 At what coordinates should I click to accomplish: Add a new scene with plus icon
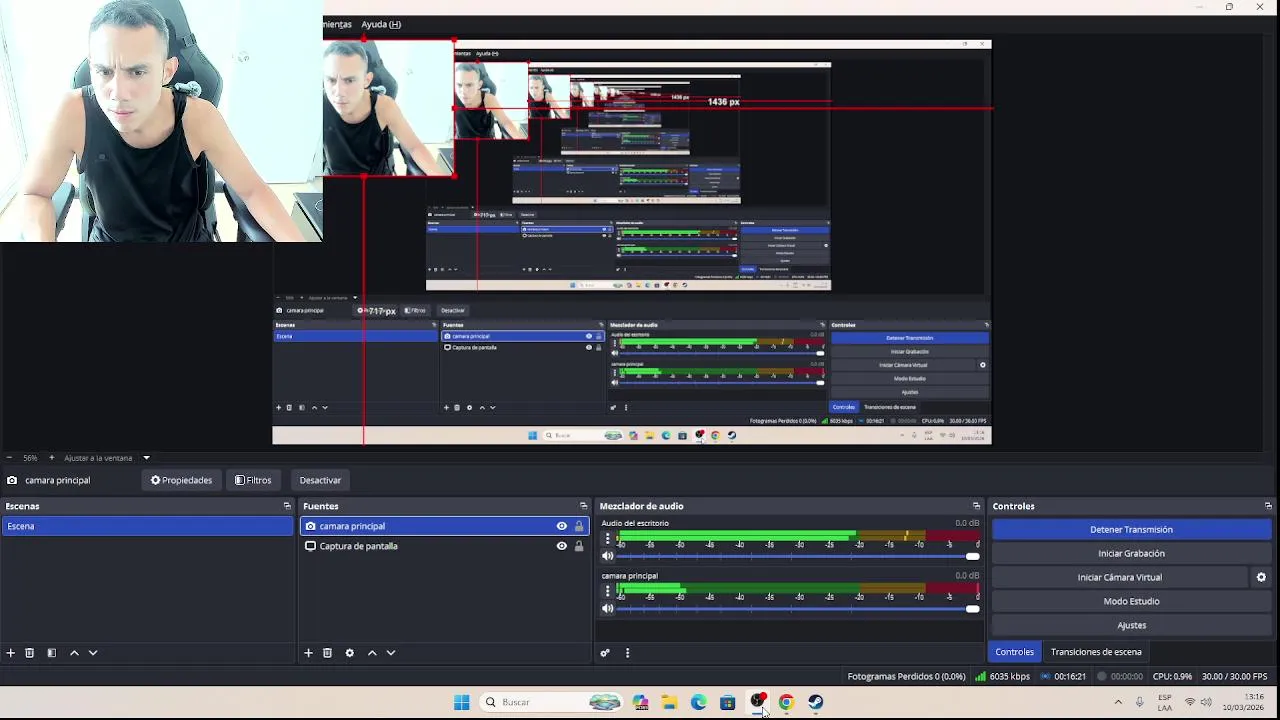click(x=10, y=653)
